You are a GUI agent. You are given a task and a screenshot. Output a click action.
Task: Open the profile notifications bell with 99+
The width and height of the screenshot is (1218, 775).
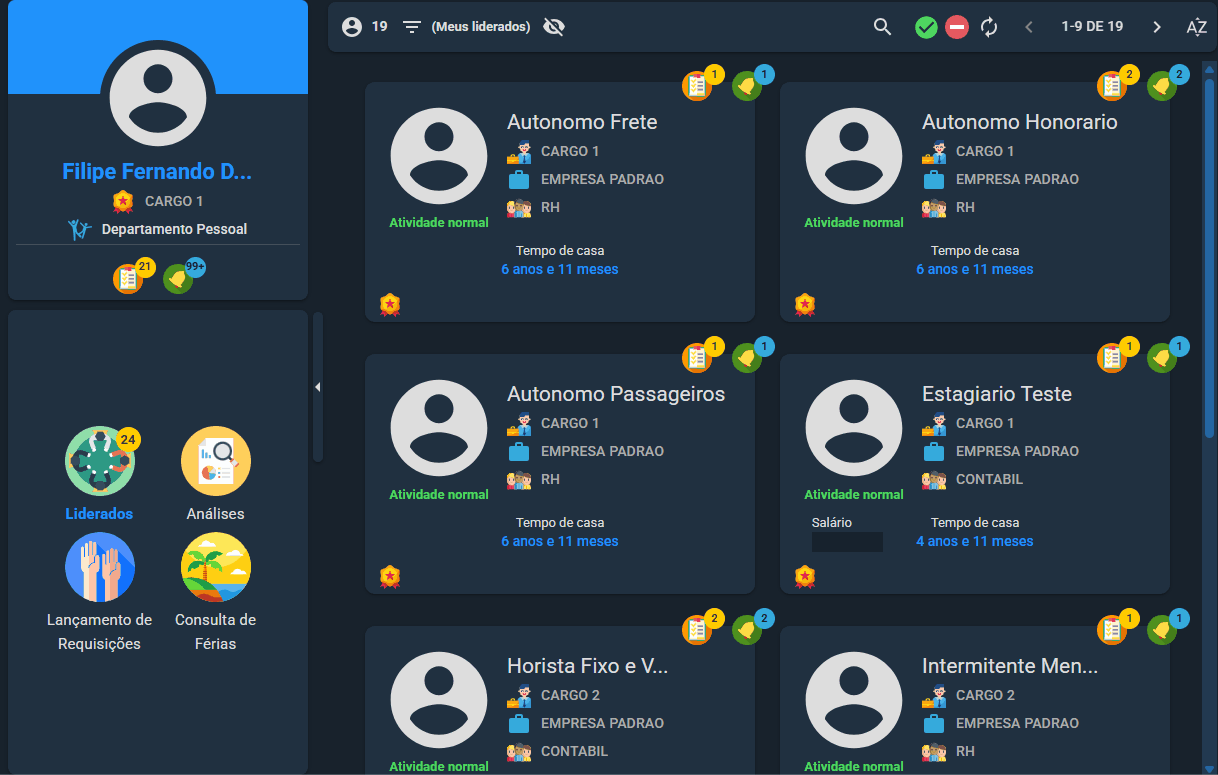(x=178, y=279)
